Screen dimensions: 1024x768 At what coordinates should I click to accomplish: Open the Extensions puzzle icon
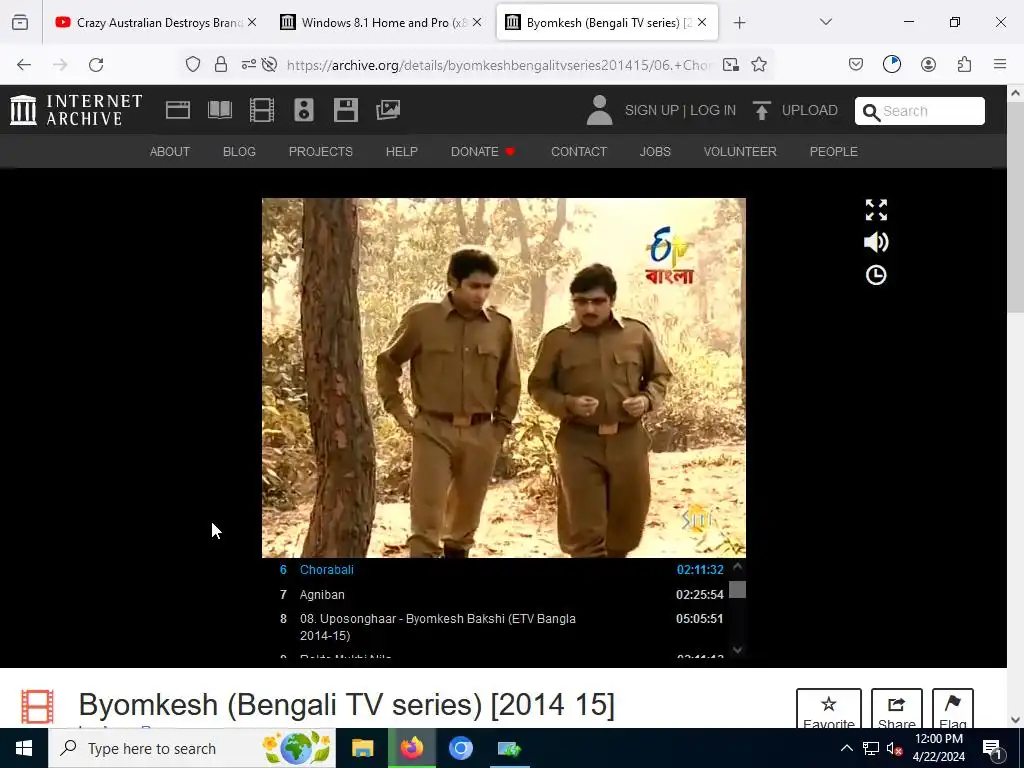[x=964, y=64]
